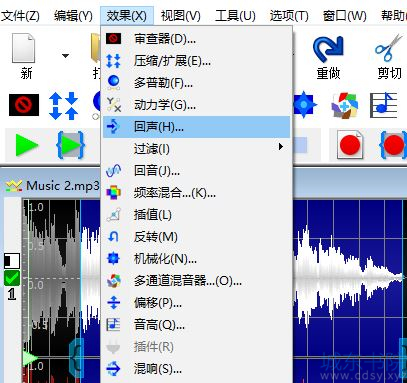Image resolution: width=407 pixels, height=383 pixels.
Task: Open 动力学(G)... effect dialog
Action: [x=196, y=105]
